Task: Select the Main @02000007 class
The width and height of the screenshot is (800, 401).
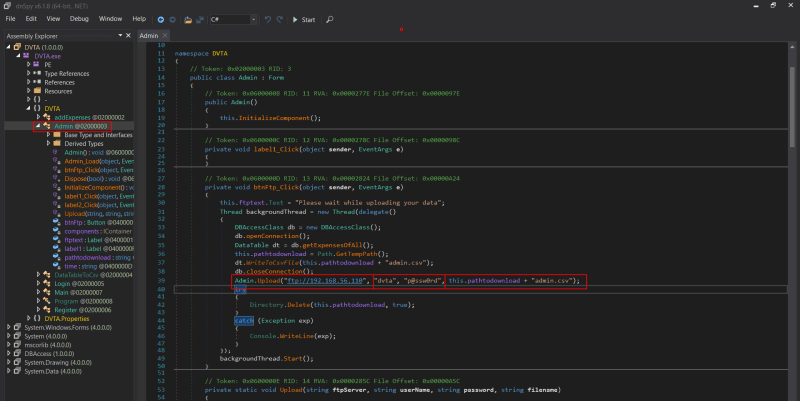Action: [78, 292]
